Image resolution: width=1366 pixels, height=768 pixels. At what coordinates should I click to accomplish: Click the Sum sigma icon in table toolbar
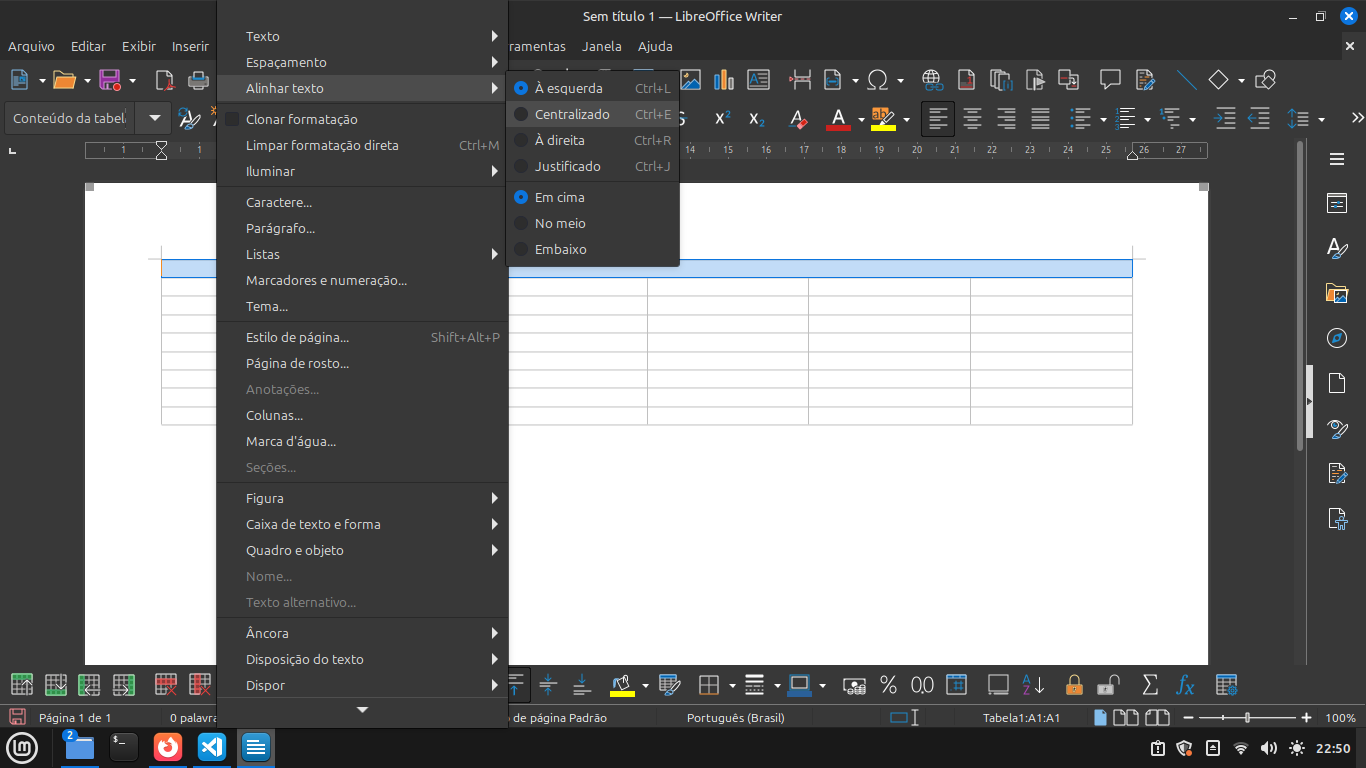pyautogui.click(x=1150, y=685)
